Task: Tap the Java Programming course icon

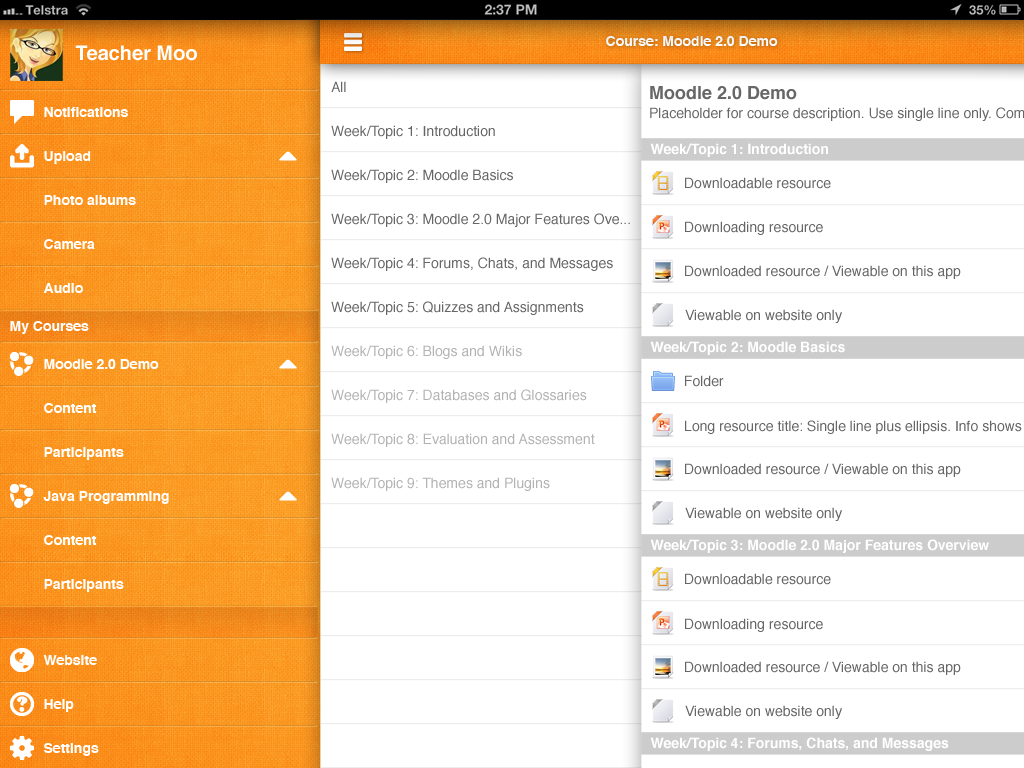Action: point(22,496)
